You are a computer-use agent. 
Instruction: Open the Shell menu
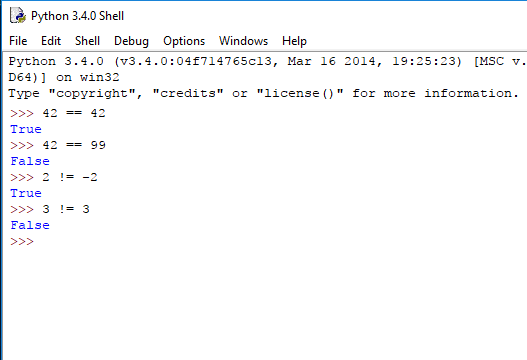click(x=87, y=41)
